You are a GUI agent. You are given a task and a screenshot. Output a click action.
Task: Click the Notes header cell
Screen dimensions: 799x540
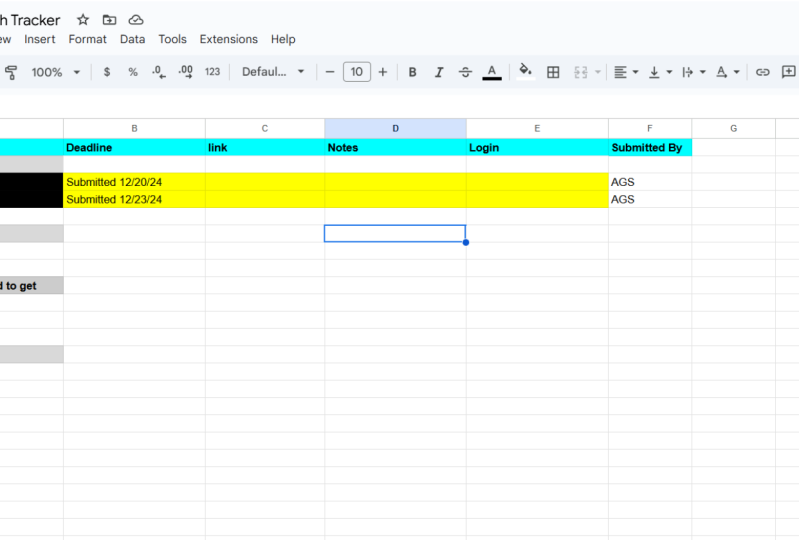[x=395, y=147]
